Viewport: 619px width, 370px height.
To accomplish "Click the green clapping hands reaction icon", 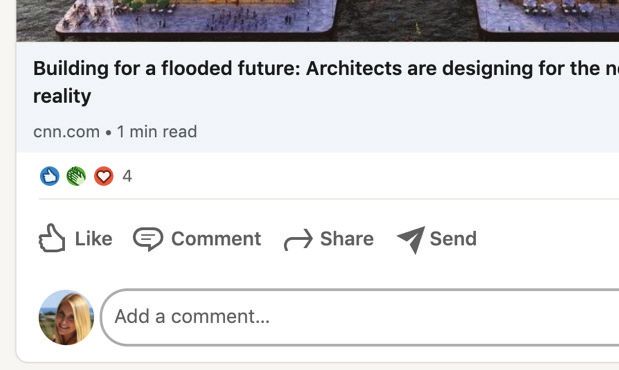I will click(x=77, y=176).
